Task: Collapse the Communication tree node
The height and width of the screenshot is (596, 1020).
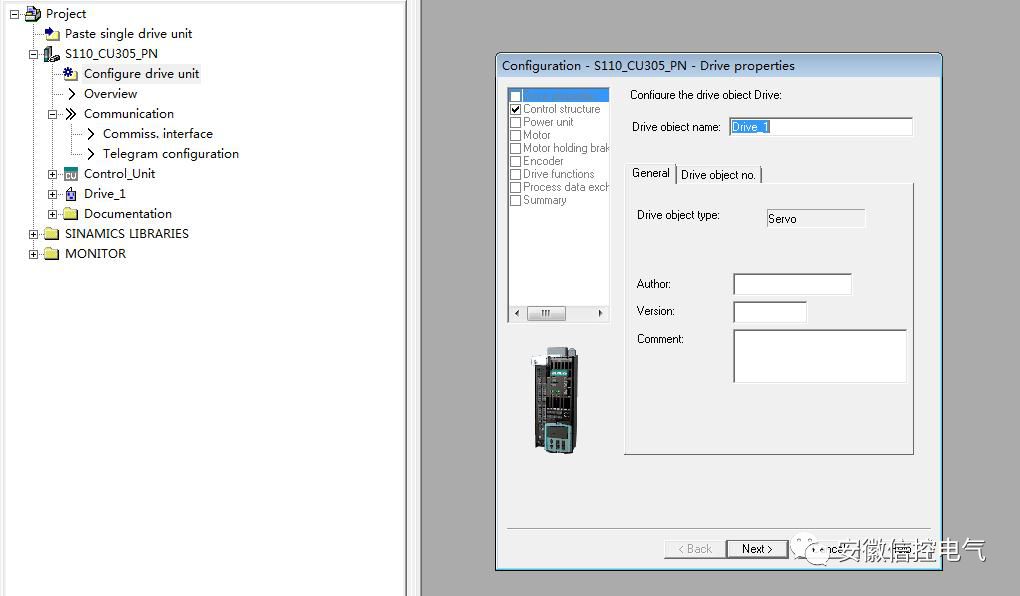Action: click(x=52, y=114)
